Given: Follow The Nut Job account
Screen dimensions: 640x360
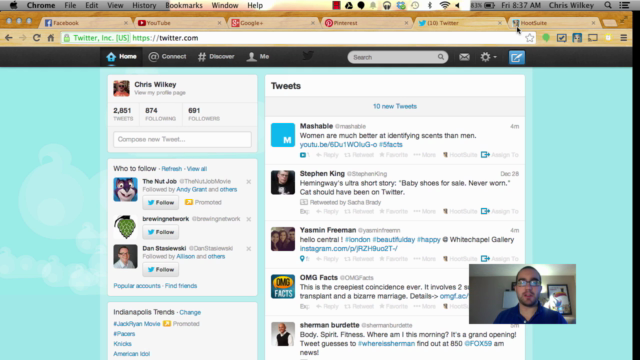Looking at the screenshot, I should [x=160, y=202].
